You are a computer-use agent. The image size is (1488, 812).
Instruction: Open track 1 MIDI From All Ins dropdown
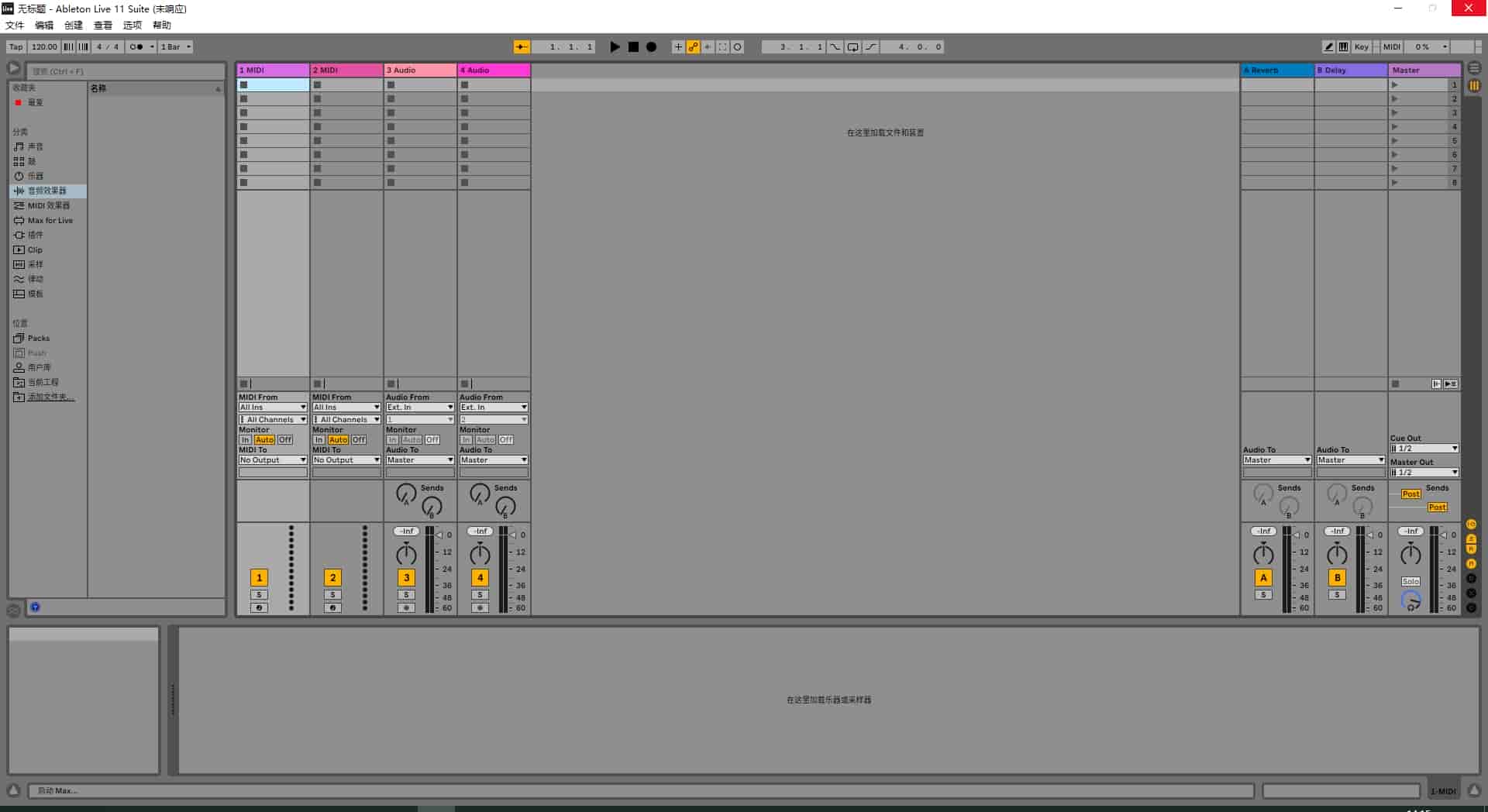point(273,408)
